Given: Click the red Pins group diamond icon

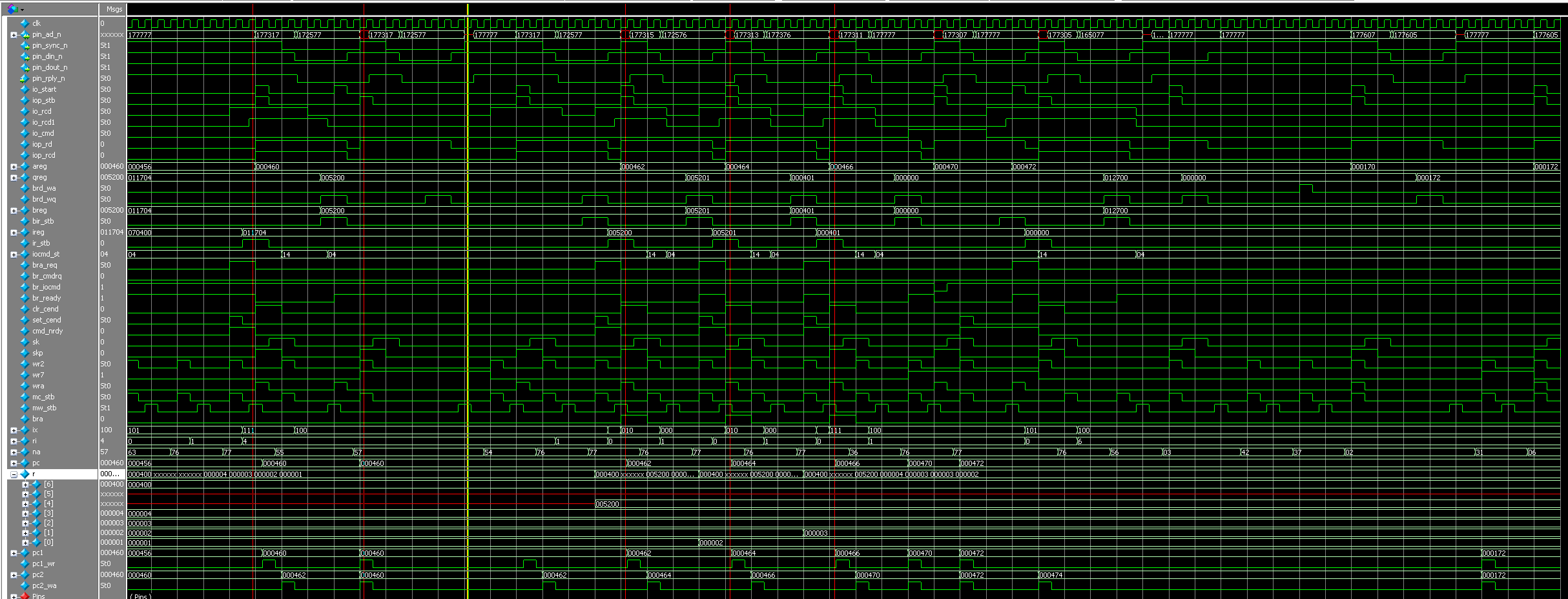Looking at the screenshot, I should click(25, 596).
